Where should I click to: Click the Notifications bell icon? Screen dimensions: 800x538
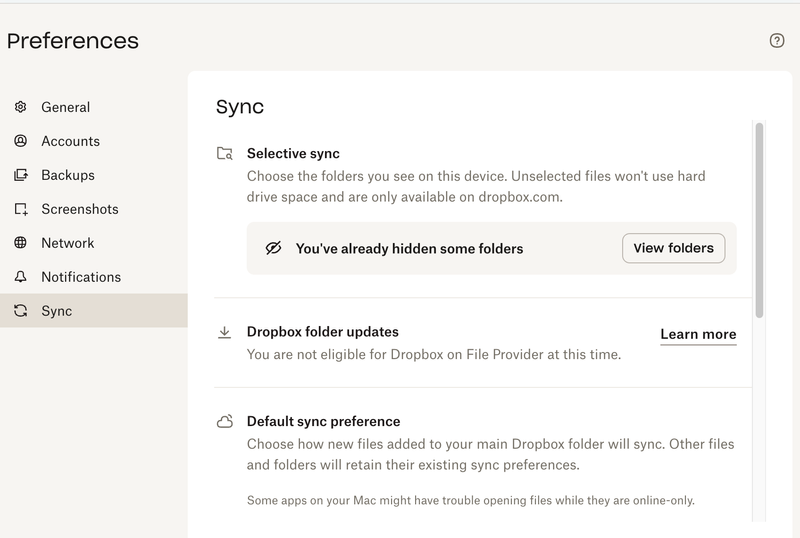(21, 277)
